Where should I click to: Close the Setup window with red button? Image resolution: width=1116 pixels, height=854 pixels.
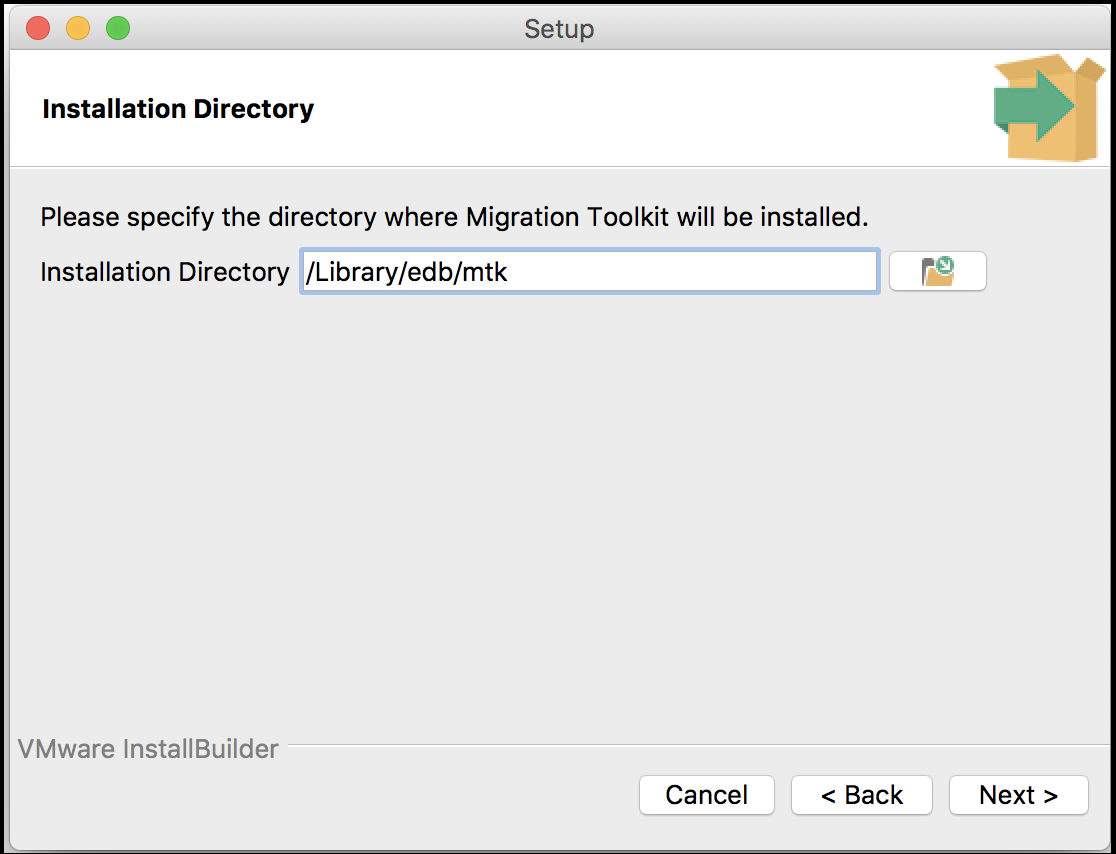(x=38, y=28)
